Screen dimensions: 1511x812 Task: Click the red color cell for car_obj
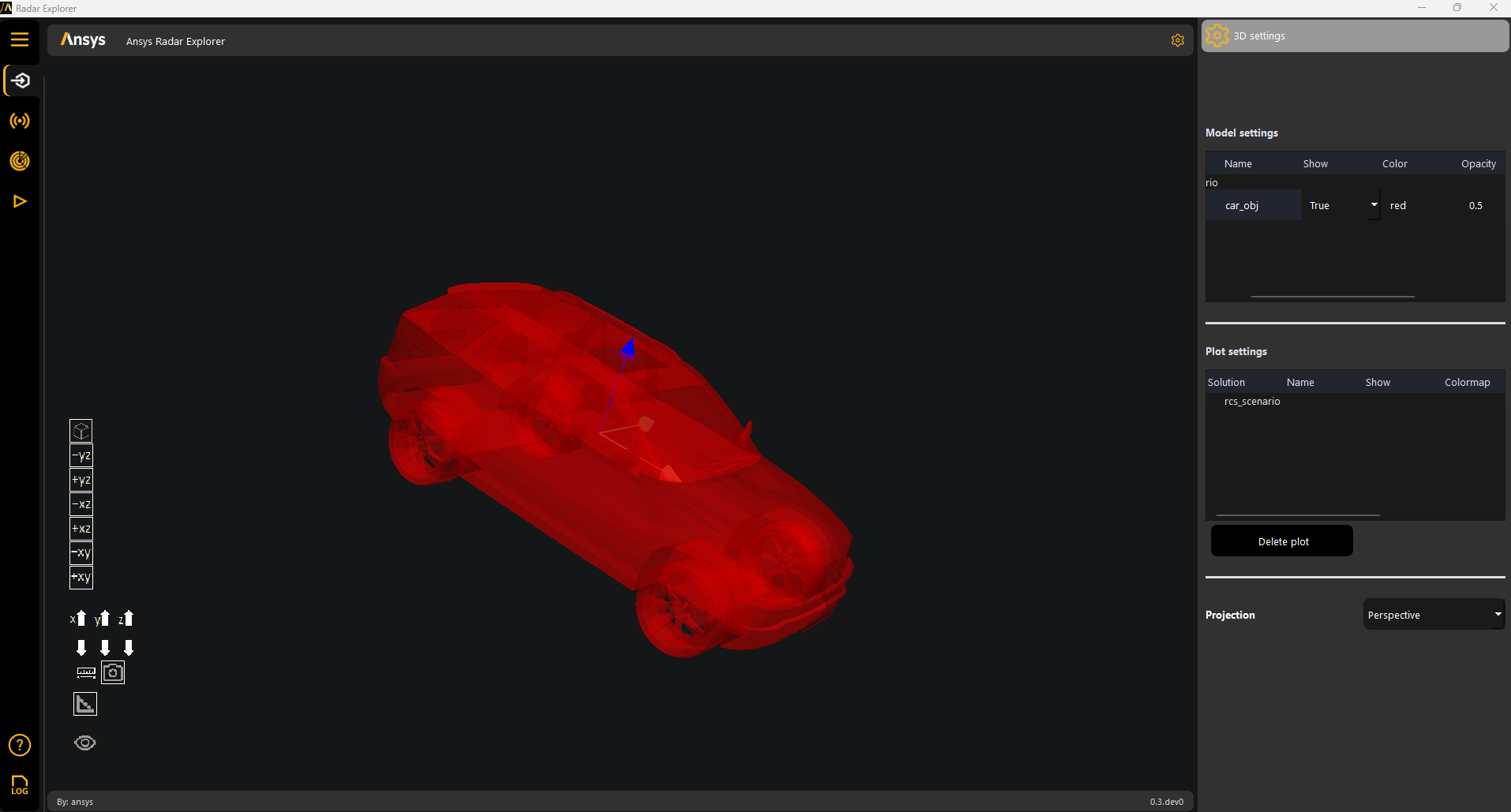1398,205
